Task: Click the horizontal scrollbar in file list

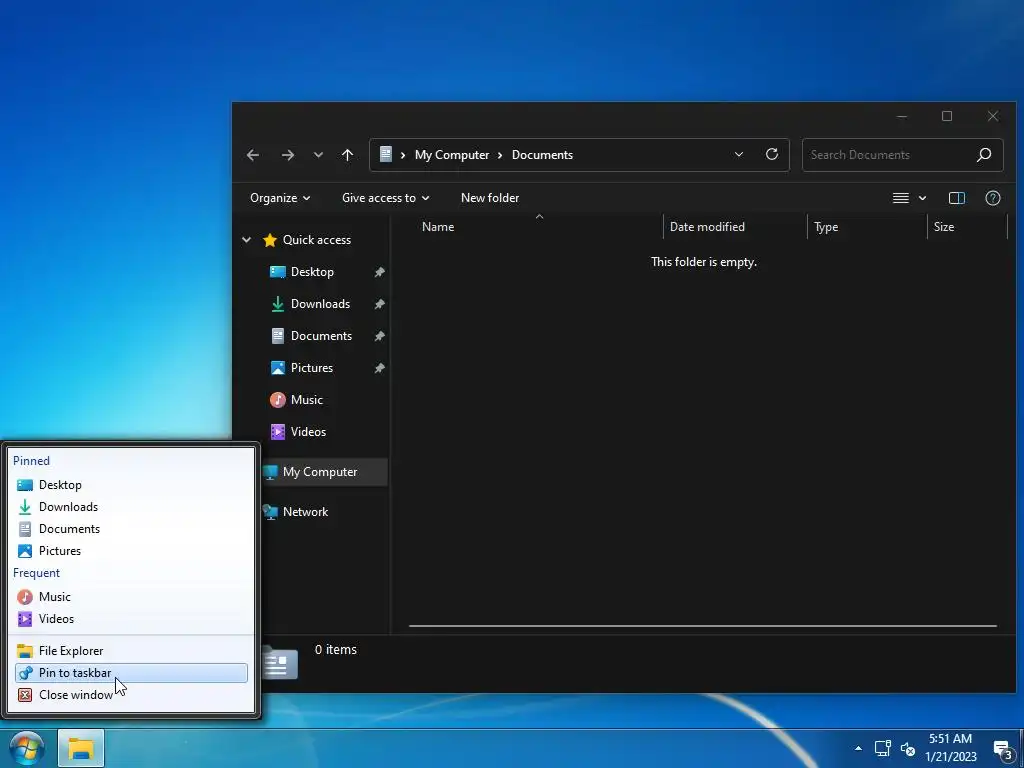Action: point(703,626)
